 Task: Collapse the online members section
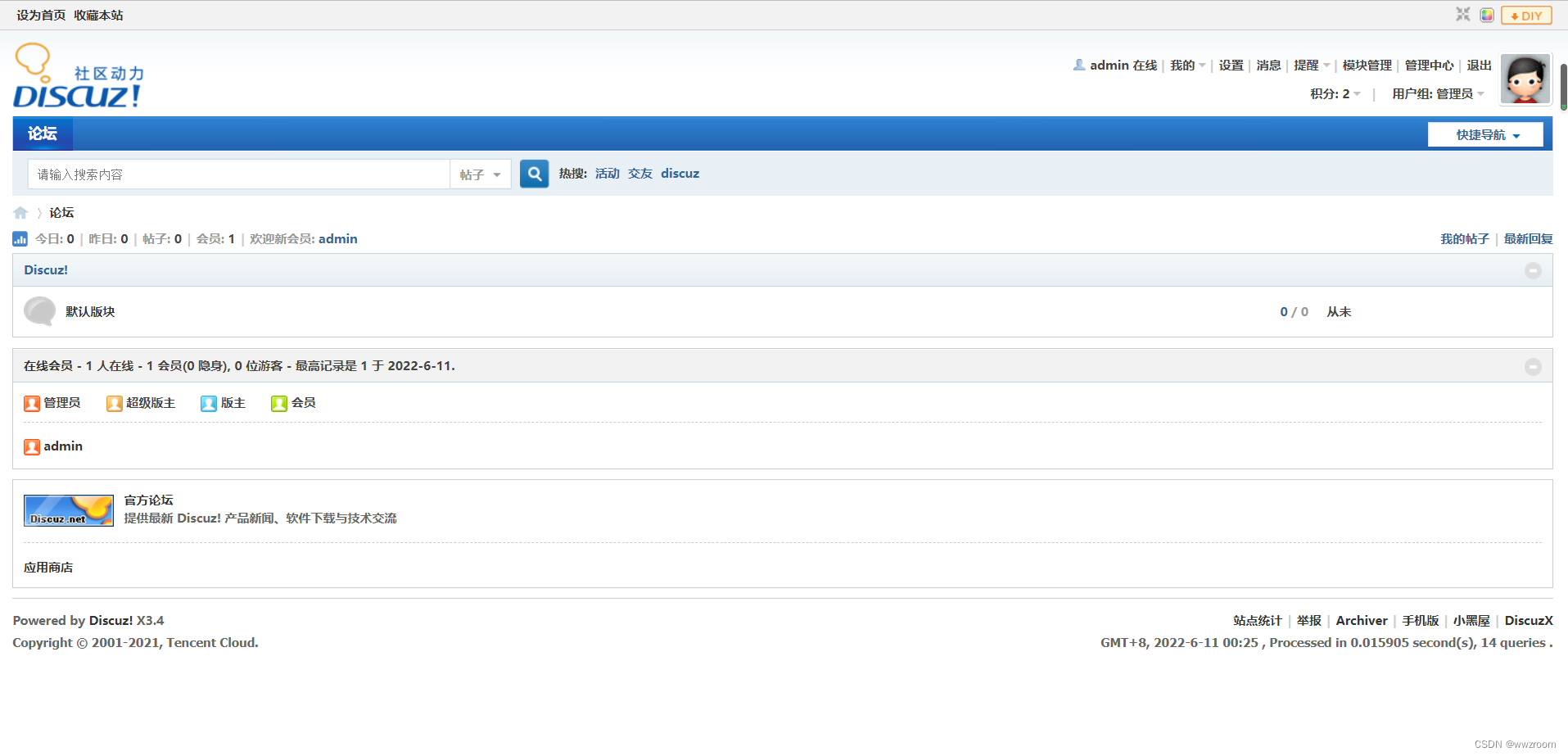point(1533,367)
